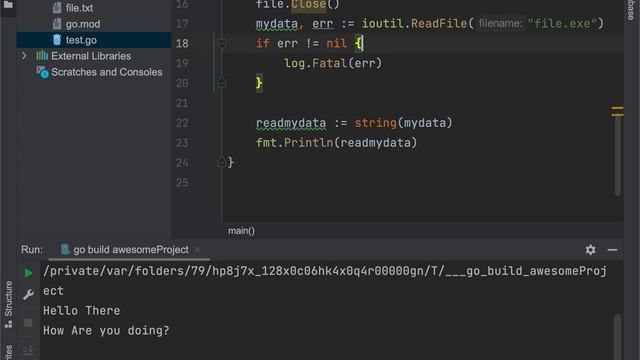The height and width of the screenshot is (360, 640).
Task: Open Scratches and Consoles
Action: 107,72
